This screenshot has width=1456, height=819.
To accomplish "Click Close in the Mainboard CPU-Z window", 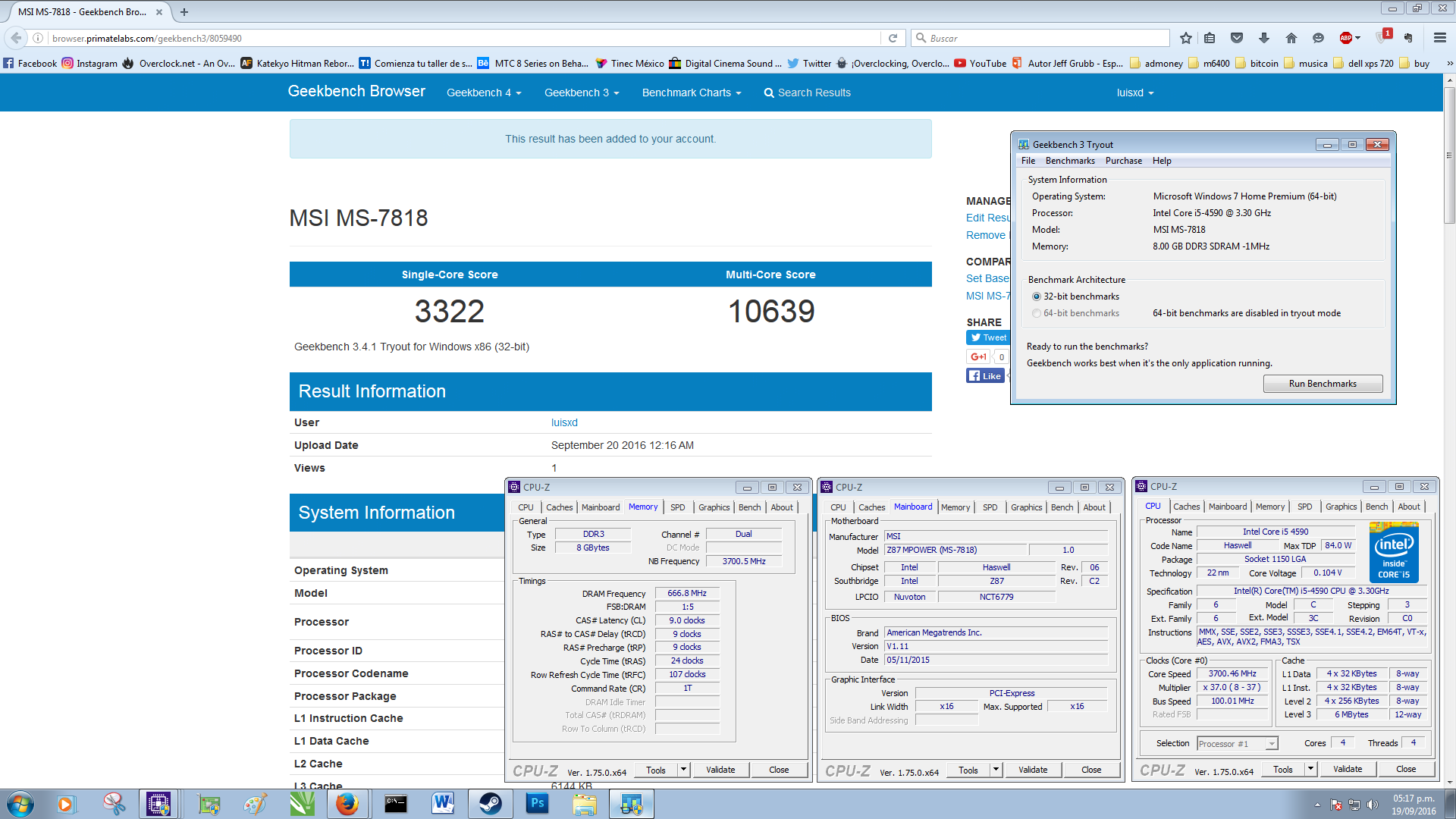I will [x=1091, y=770].
